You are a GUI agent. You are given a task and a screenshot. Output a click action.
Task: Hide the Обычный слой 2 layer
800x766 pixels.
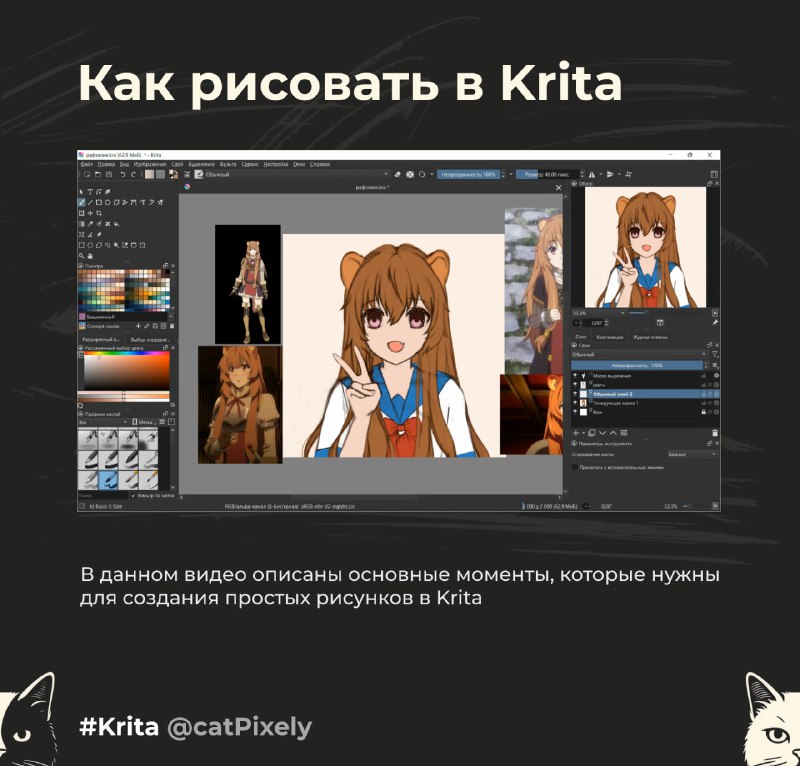[x=575, y=394]
